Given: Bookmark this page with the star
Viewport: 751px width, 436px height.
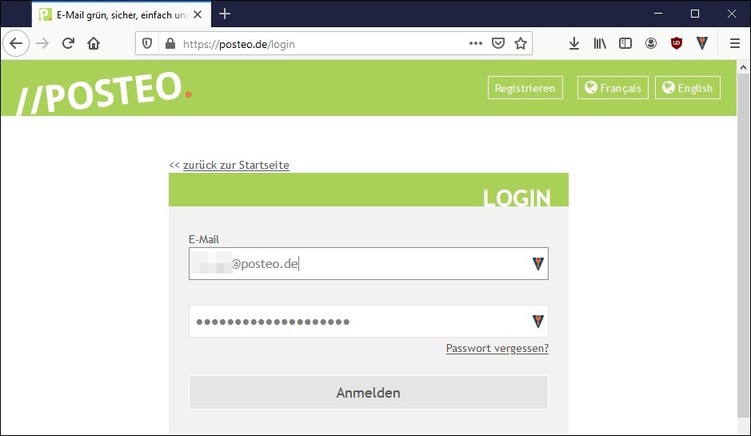Looking at the screenshot, I should (521, 44).
